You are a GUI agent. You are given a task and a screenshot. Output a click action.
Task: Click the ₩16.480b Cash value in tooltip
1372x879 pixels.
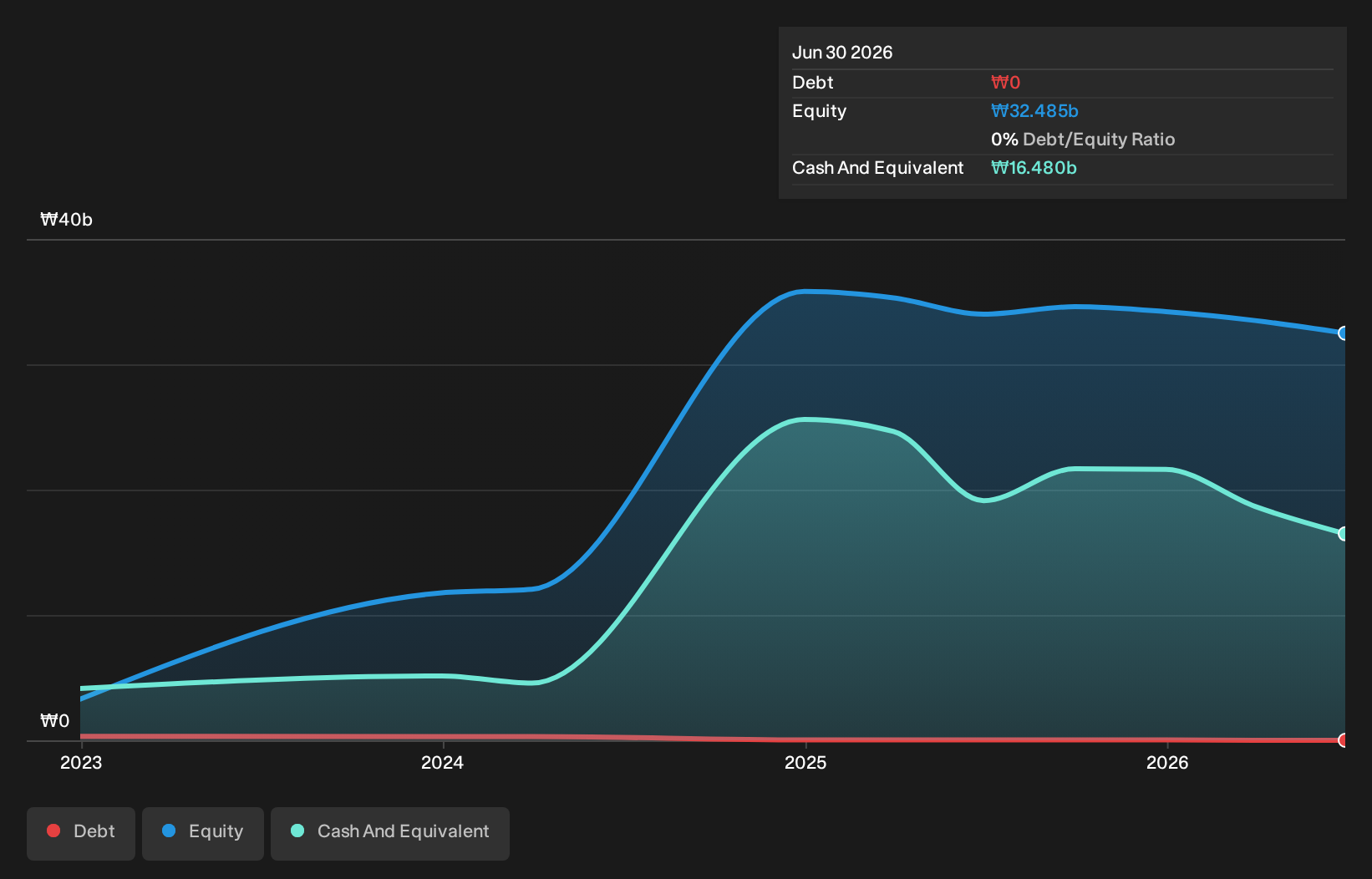1034,168
